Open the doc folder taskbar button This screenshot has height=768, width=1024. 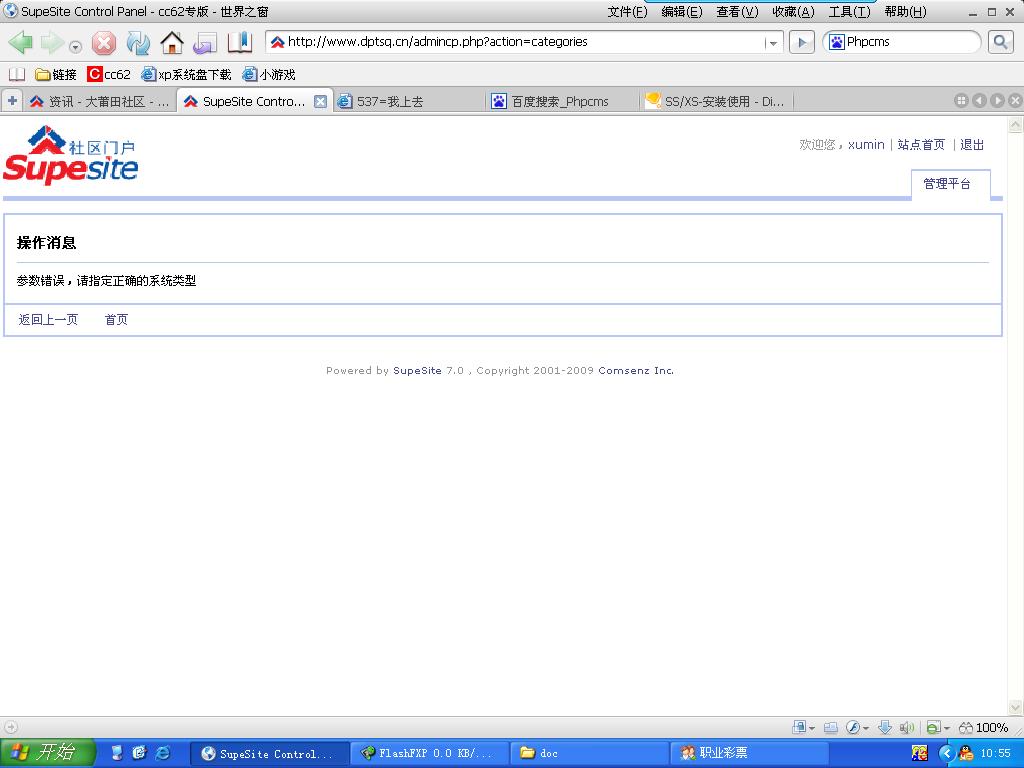pos(589,754)
